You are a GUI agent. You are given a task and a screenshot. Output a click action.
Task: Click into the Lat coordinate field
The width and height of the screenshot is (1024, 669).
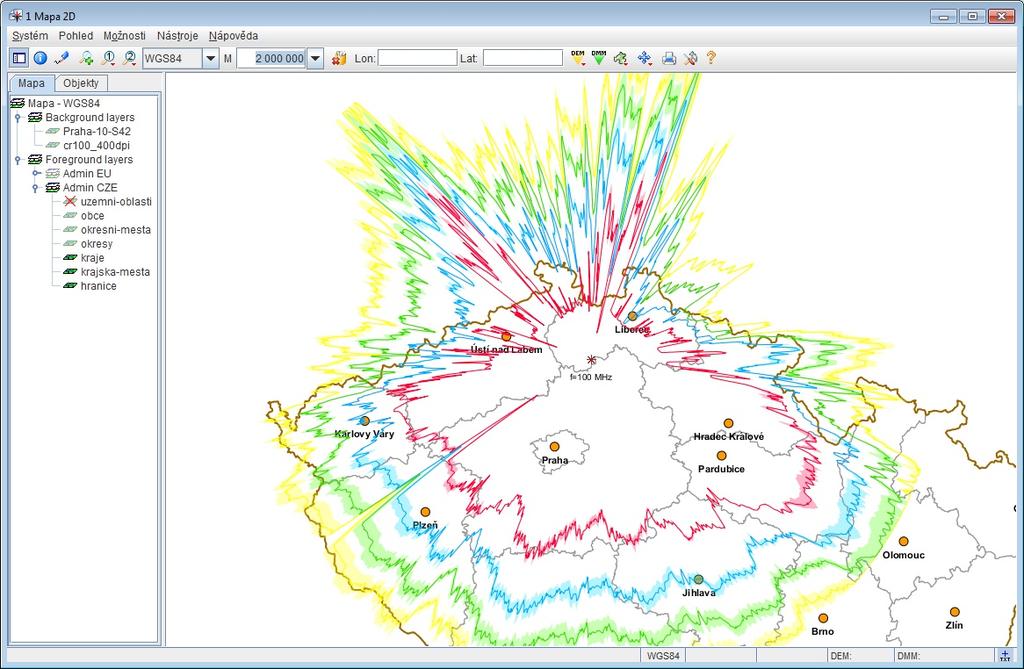[x=523, y=58]
